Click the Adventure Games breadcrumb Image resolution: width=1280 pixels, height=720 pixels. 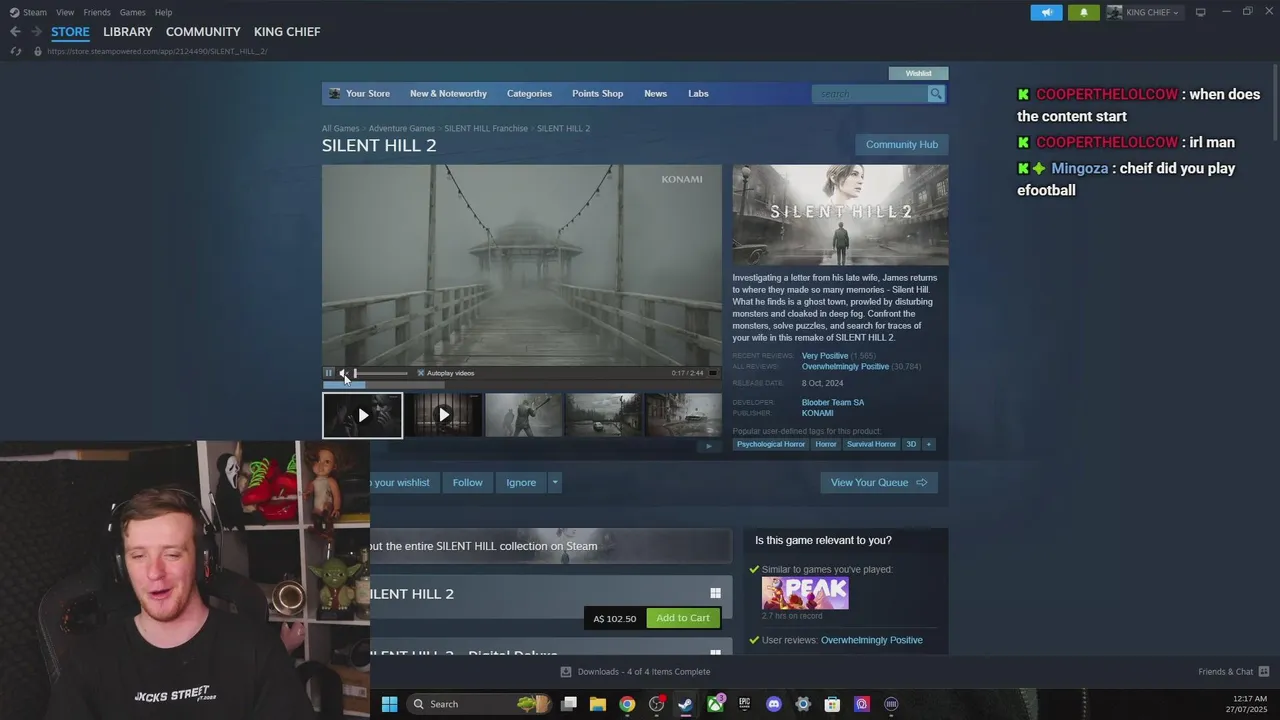click(401, 129)
